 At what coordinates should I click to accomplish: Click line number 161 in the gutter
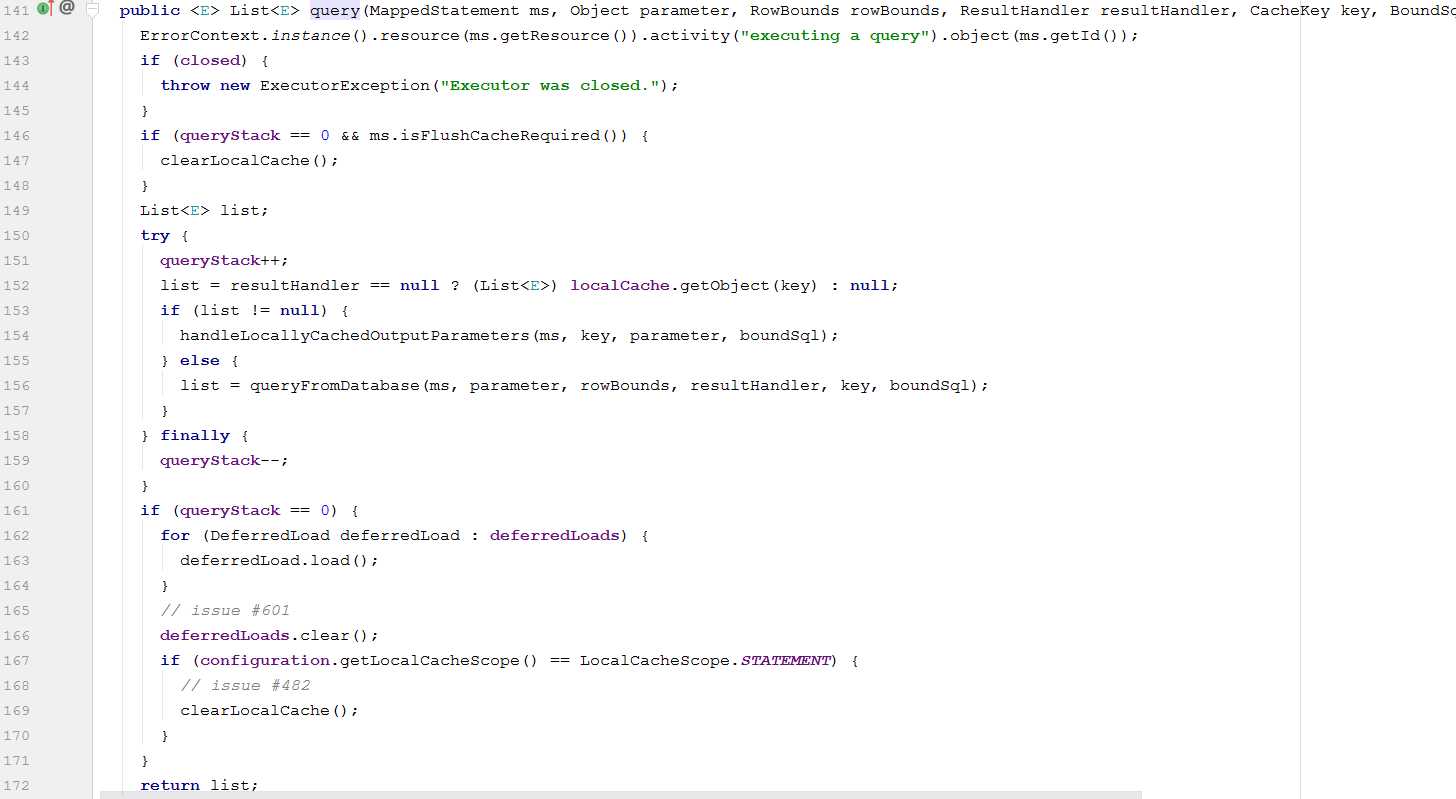coord(17,511)
